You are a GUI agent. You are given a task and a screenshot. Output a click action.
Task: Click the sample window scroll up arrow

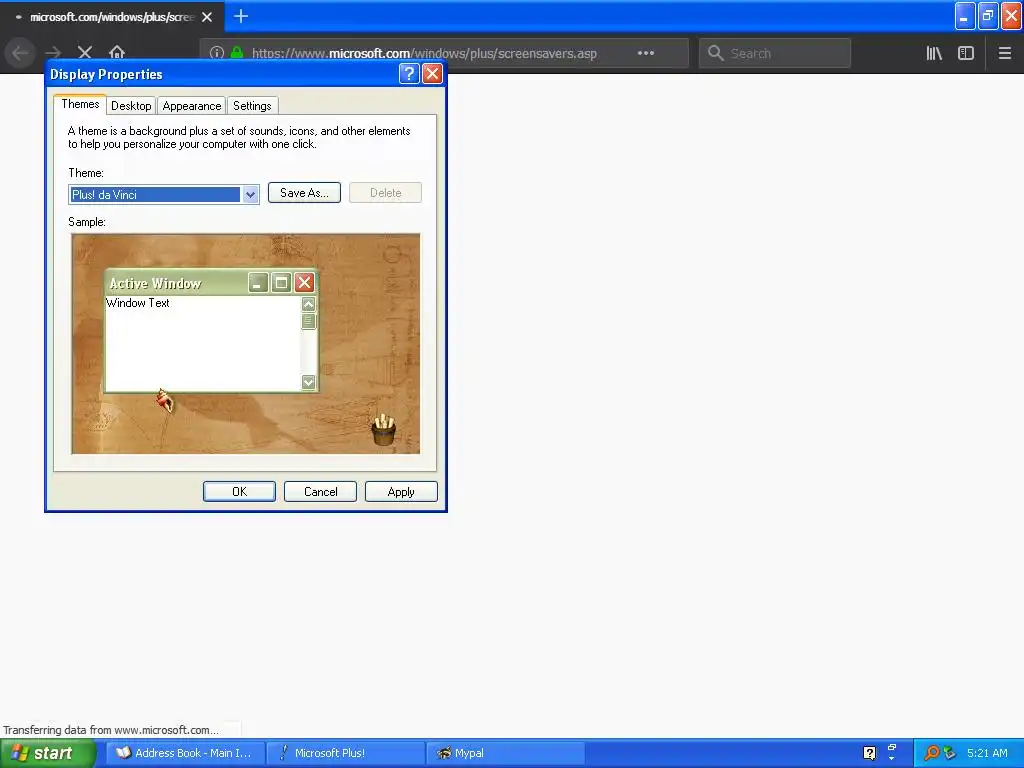point(308,304)
